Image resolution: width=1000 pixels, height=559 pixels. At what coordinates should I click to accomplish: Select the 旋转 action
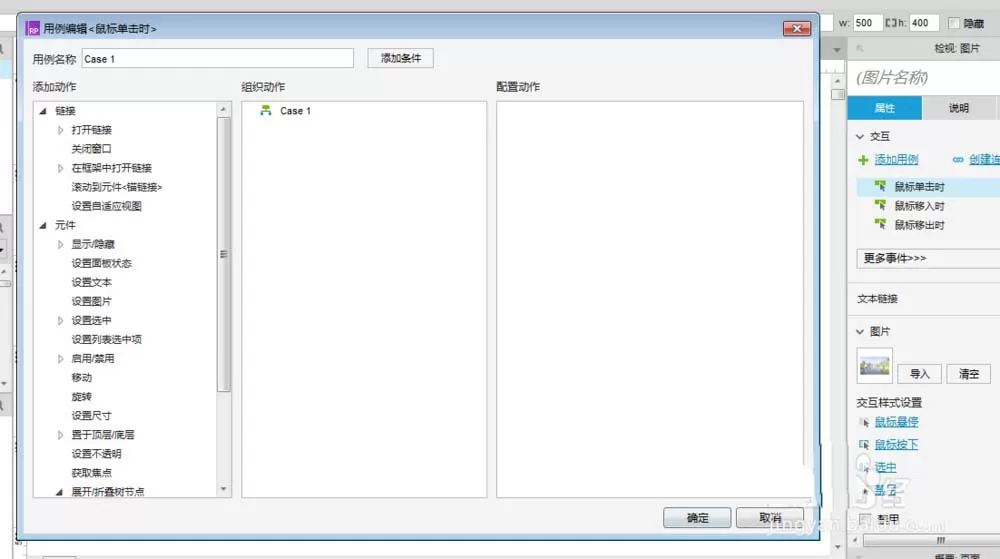pyautogui.click(x=82, y=396)
